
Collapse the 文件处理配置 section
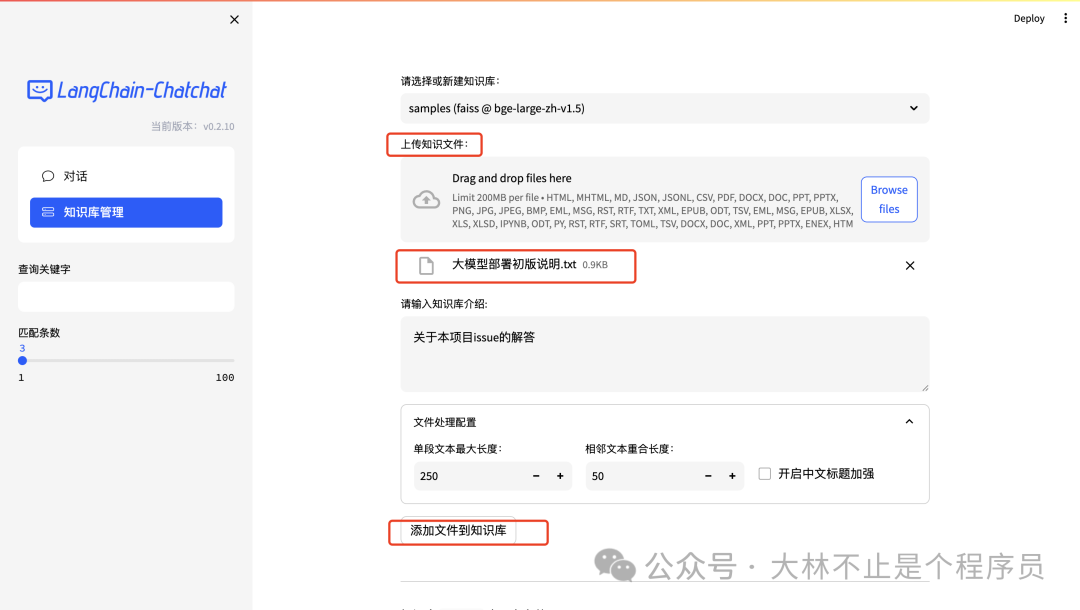click(909, 421)
